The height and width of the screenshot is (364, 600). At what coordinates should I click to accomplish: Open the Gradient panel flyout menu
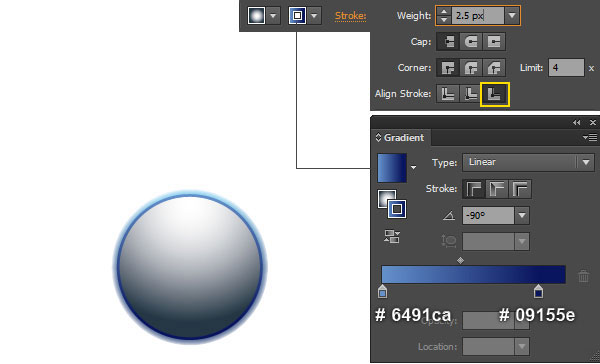[590, 137]
